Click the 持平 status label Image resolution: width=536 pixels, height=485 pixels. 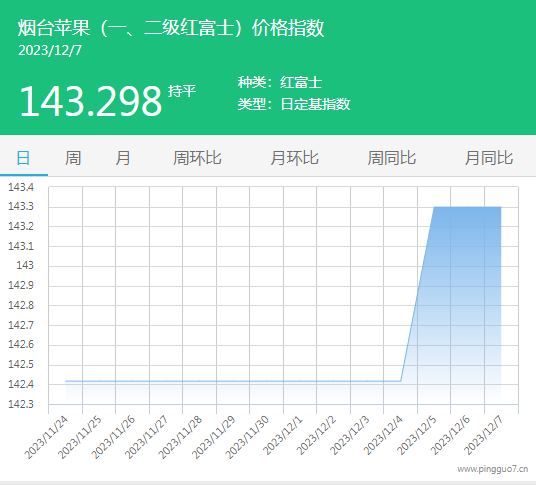click(182, 91)
